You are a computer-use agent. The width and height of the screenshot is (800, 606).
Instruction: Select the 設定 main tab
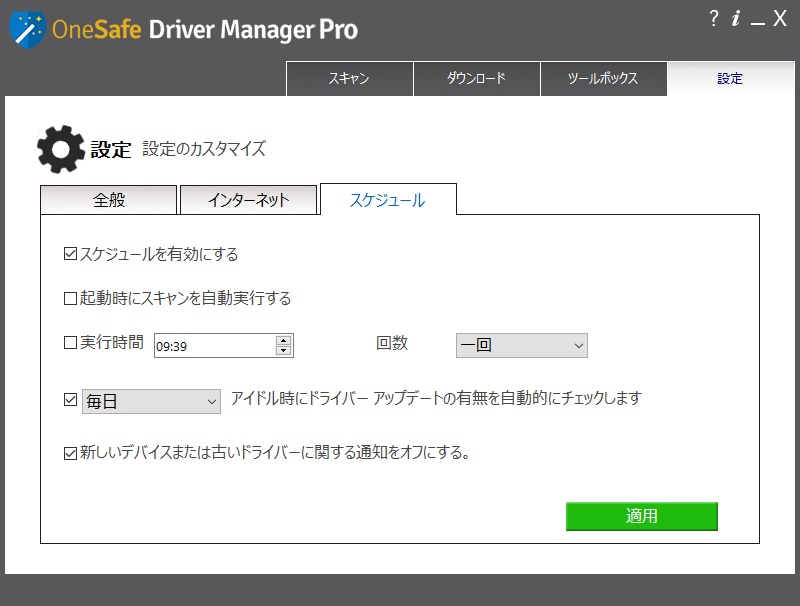pyautogui.click(x=731, y=79)
